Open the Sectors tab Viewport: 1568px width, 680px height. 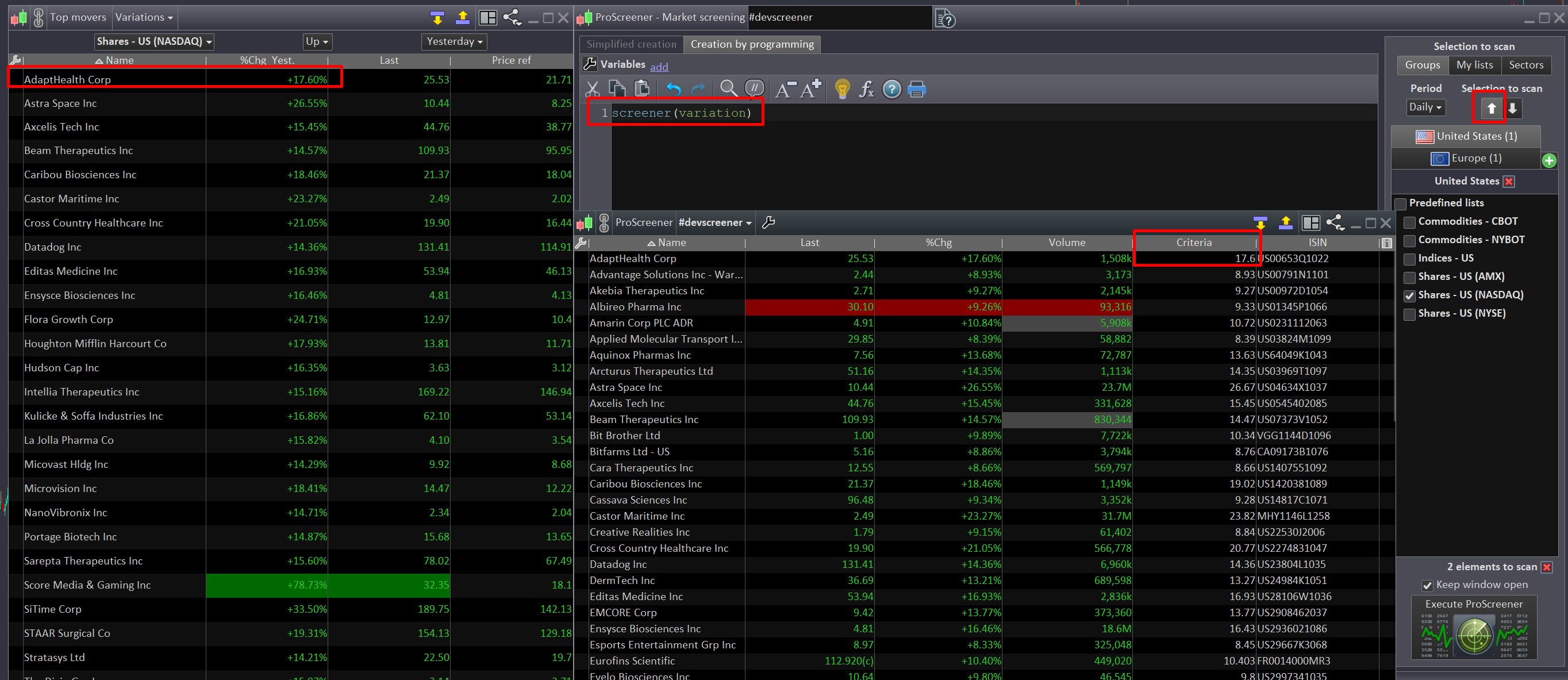(1525, 65)
